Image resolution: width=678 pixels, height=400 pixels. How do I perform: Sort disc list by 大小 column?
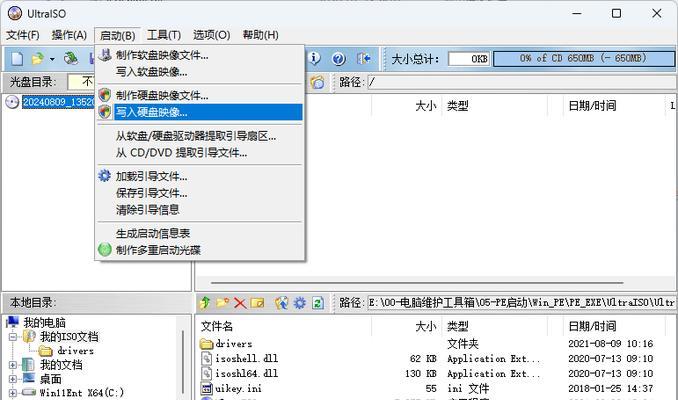click(425, 106)
